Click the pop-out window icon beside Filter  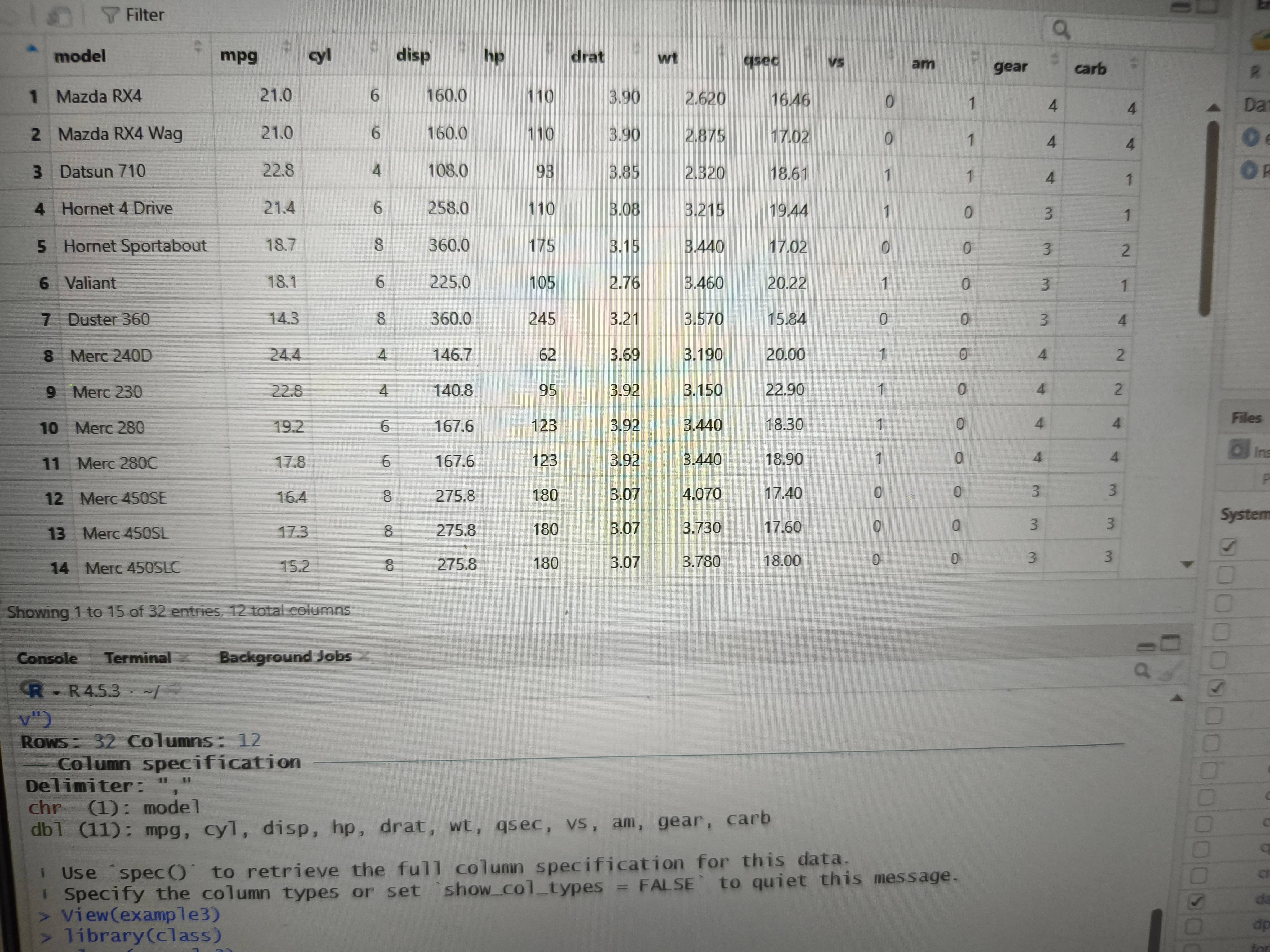coord(59,17)
